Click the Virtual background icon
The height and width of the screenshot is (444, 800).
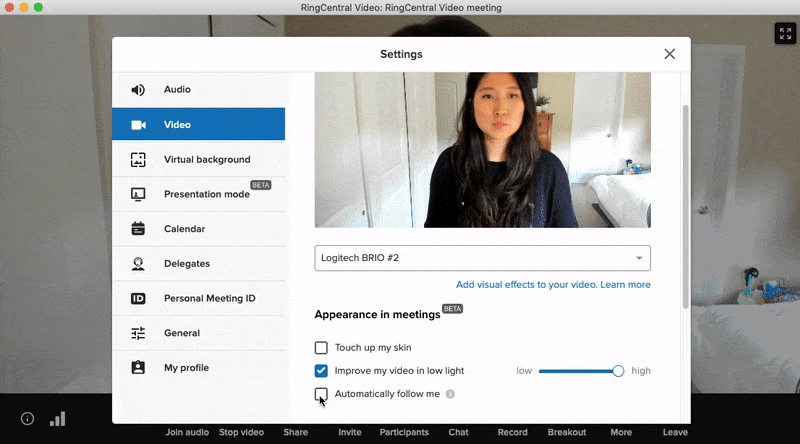tap(139, 160)
